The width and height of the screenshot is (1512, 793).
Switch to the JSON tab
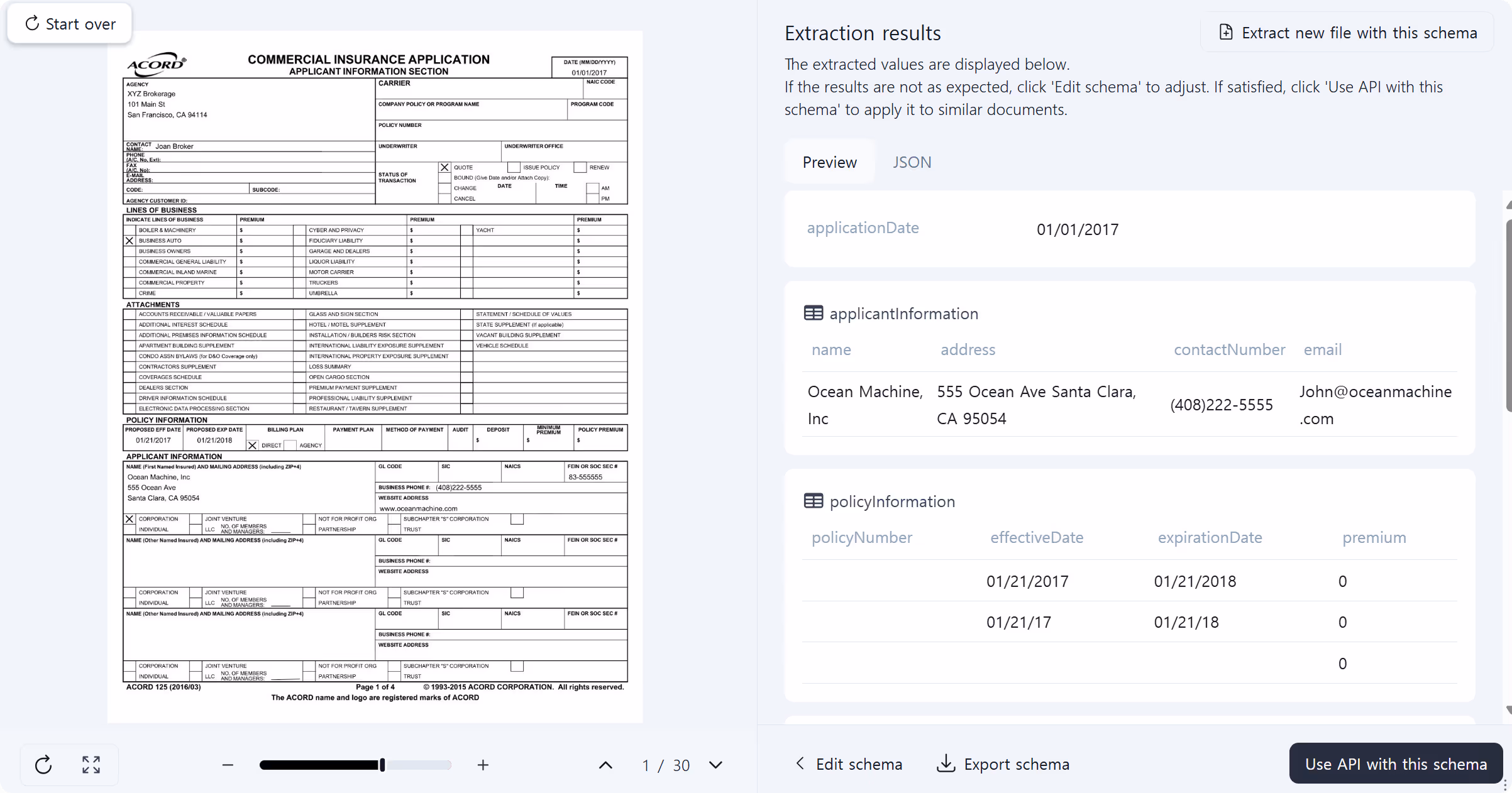click(912, 161)
